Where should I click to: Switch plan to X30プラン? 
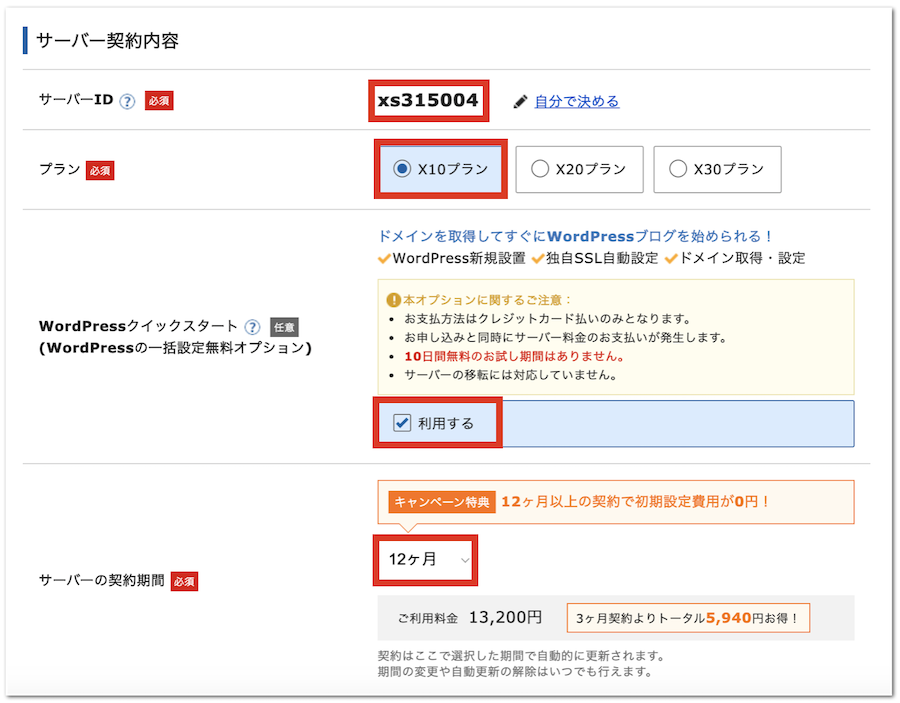pyautogui.click(x=678, y=169)
